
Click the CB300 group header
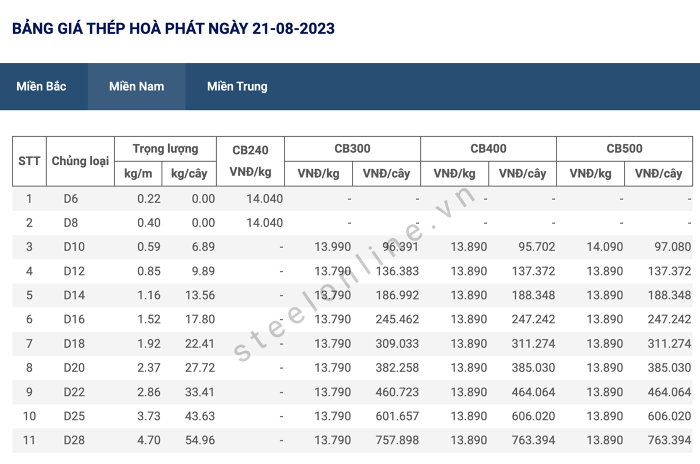point(352,149)
